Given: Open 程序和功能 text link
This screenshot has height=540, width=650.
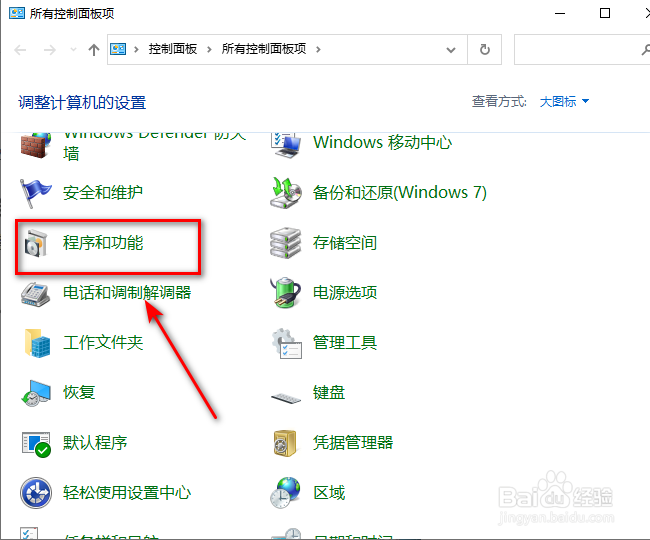Looking at the screenshot, I should pos(103,243).
